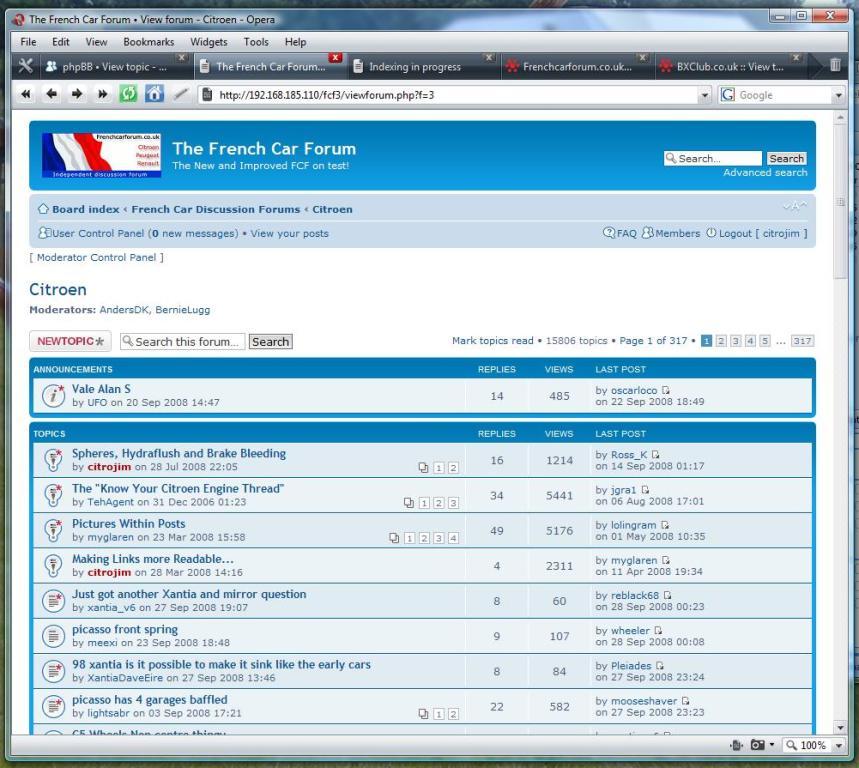Open page 4 of Pictures Within Posts
Viewport: 859px width, 768px height.
453,538
